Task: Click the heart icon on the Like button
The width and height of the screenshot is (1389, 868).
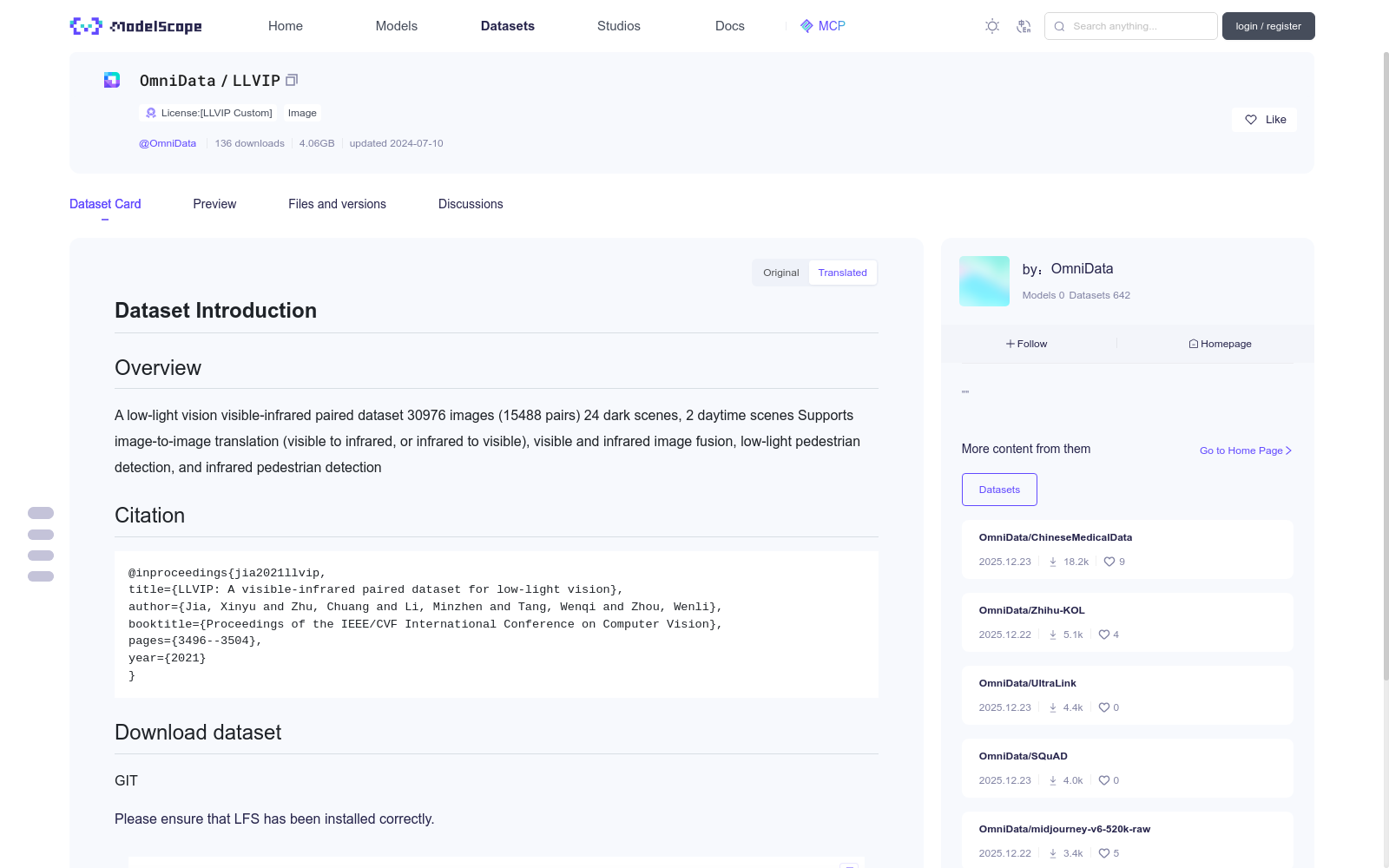Action: [x=1251, y=120]
